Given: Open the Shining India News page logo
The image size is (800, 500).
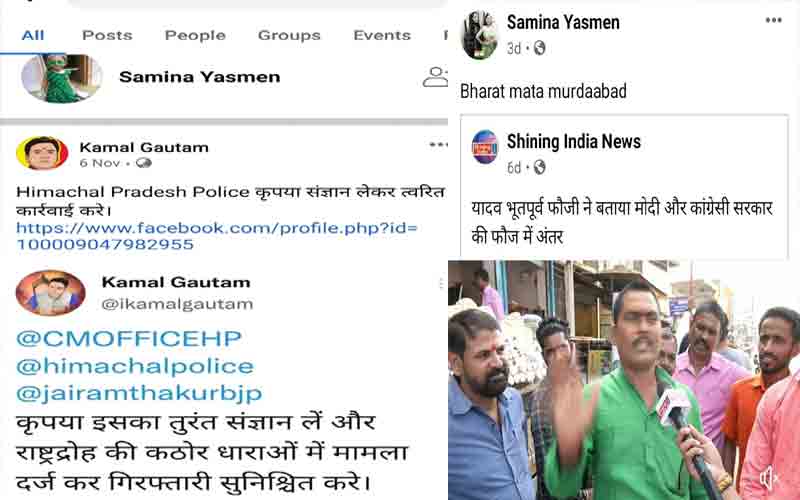Looking at the screenshot, I should [485, 146].
